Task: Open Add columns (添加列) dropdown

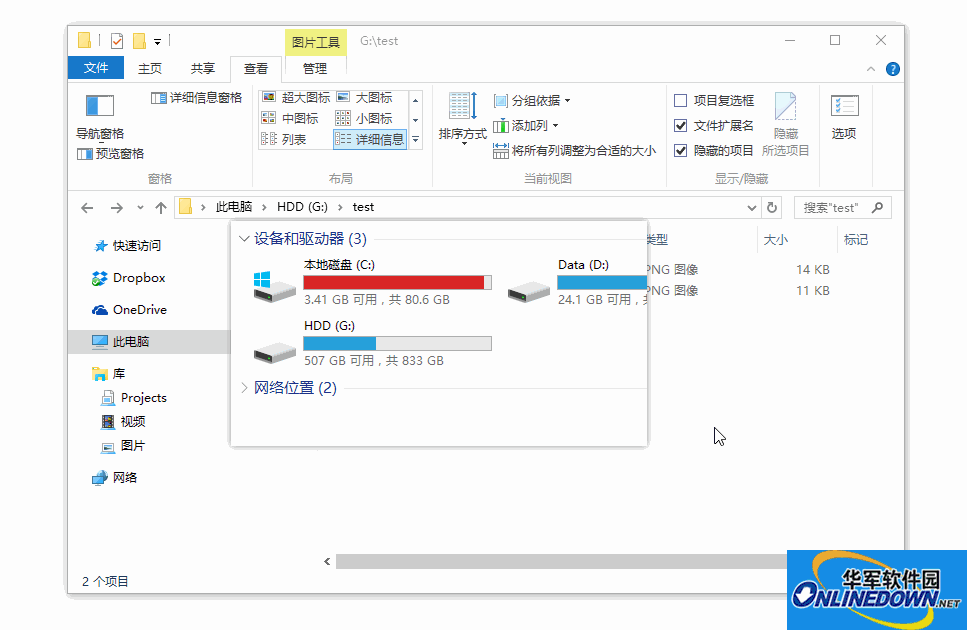Action: pos(526,126)
